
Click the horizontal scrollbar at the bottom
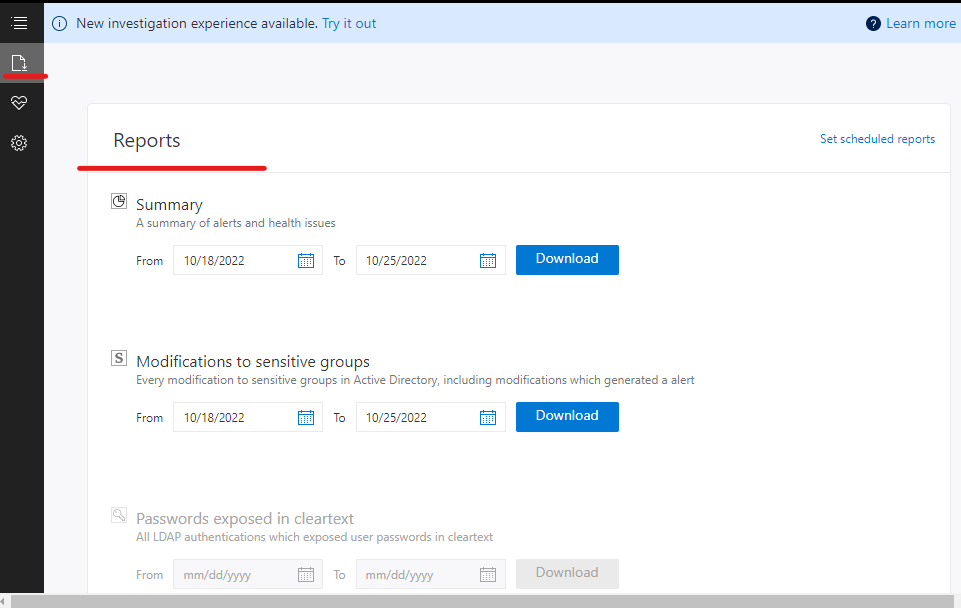[x=482, y=601]
